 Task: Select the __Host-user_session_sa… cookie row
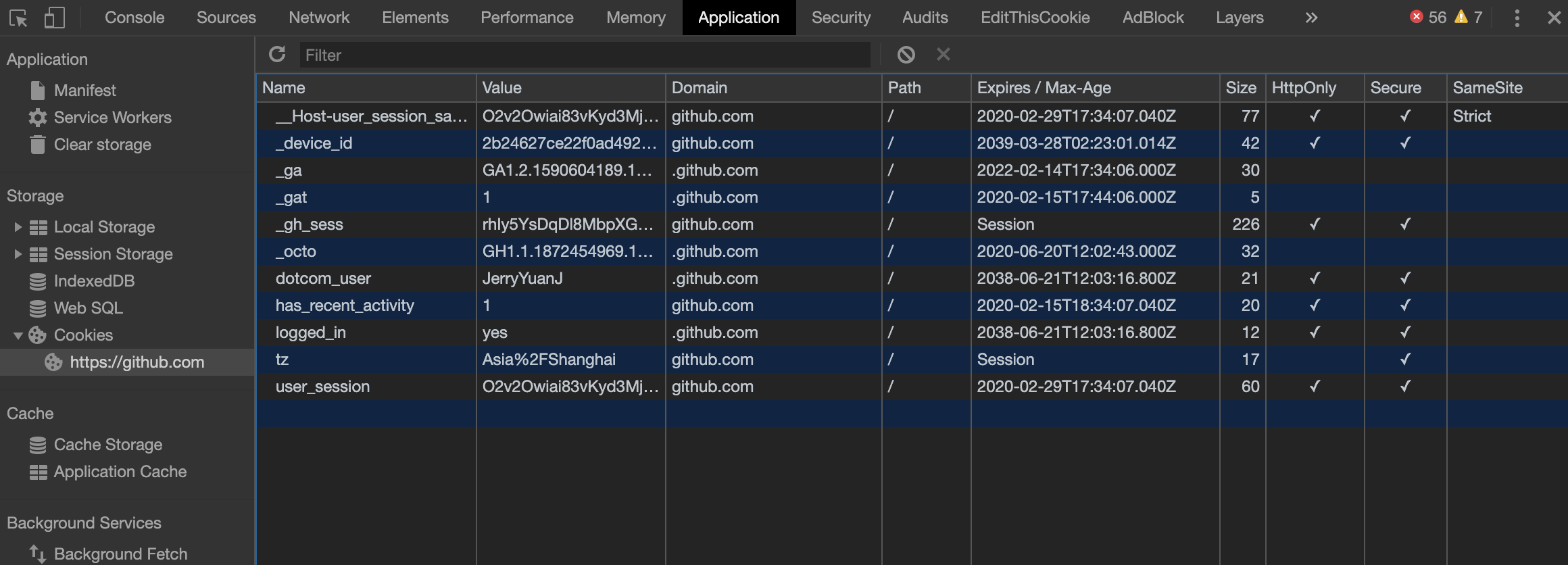tap(912, 116)
